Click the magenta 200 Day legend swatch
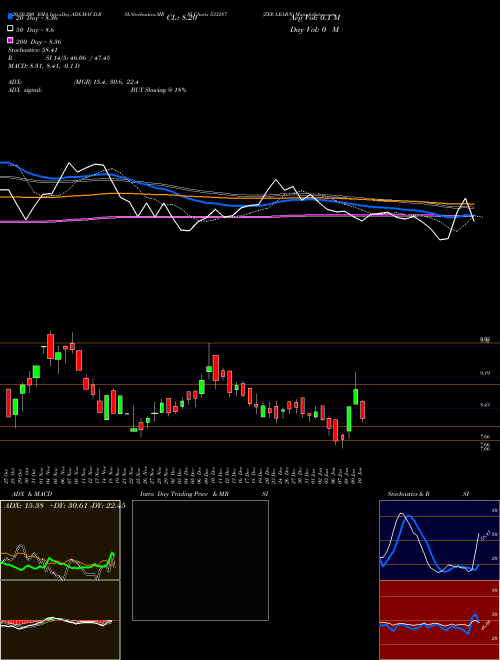This screenshot has width=500, height=660. 10,41
